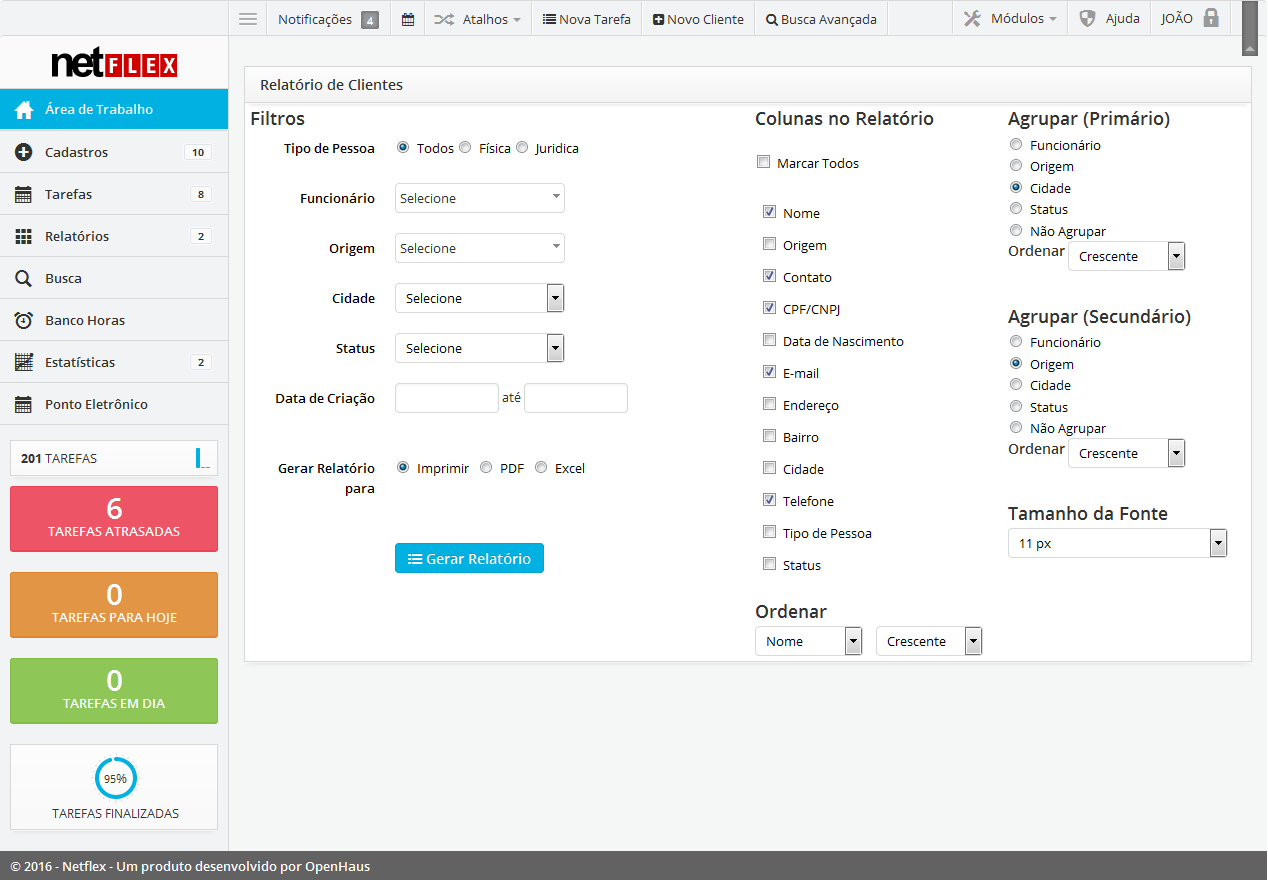Image resolution: width=1268 pixels, height=880 pixels.
Task: Open the Relatórios sidebar menu
Action: [77, 237]
